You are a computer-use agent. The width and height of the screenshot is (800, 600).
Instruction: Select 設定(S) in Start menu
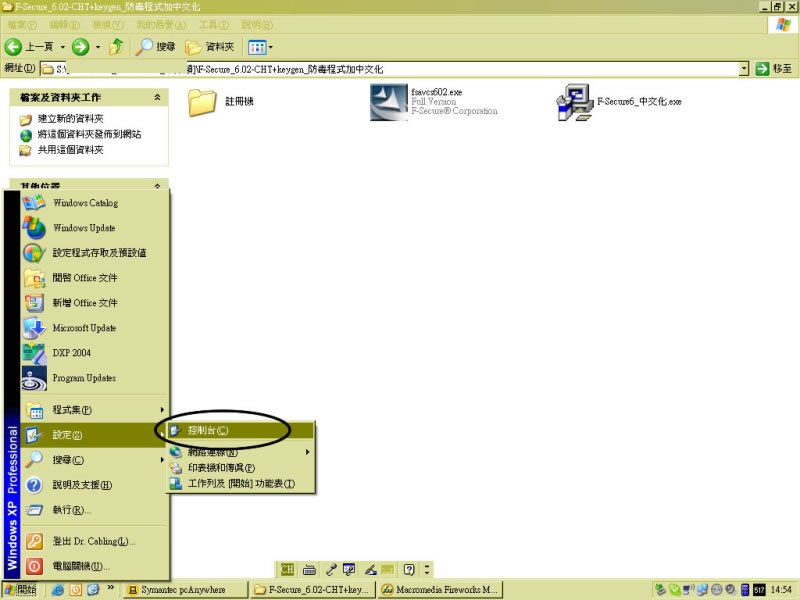[x=94, y=435]
